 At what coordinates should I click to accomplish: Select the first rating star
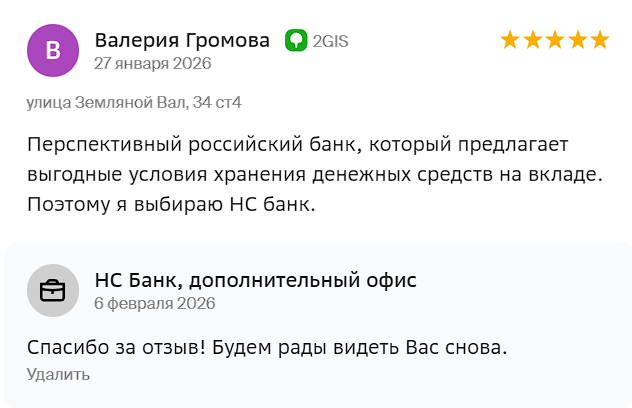(x=510, y=40)
